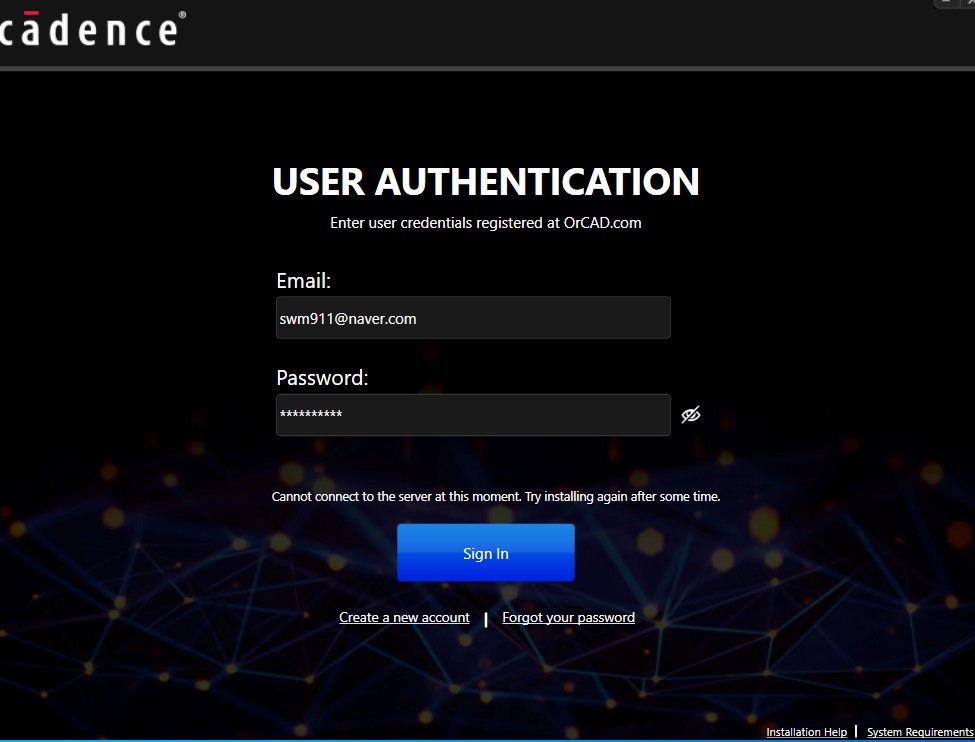Click the Password input field
The height and width of the screenshot is (742, 975).
[x=473, y=415]
